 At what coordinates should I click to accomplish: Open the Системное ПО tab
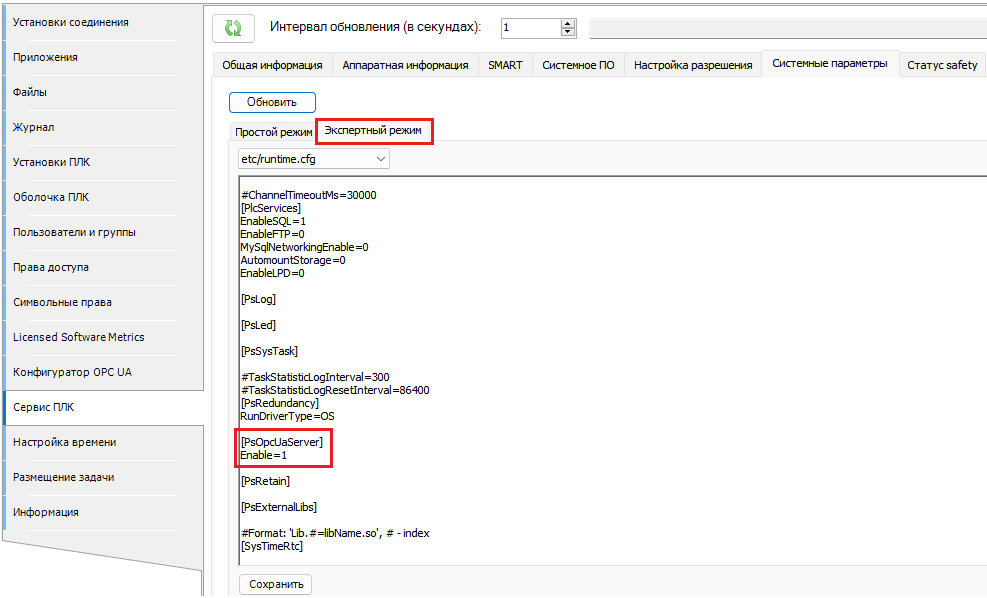578,65
